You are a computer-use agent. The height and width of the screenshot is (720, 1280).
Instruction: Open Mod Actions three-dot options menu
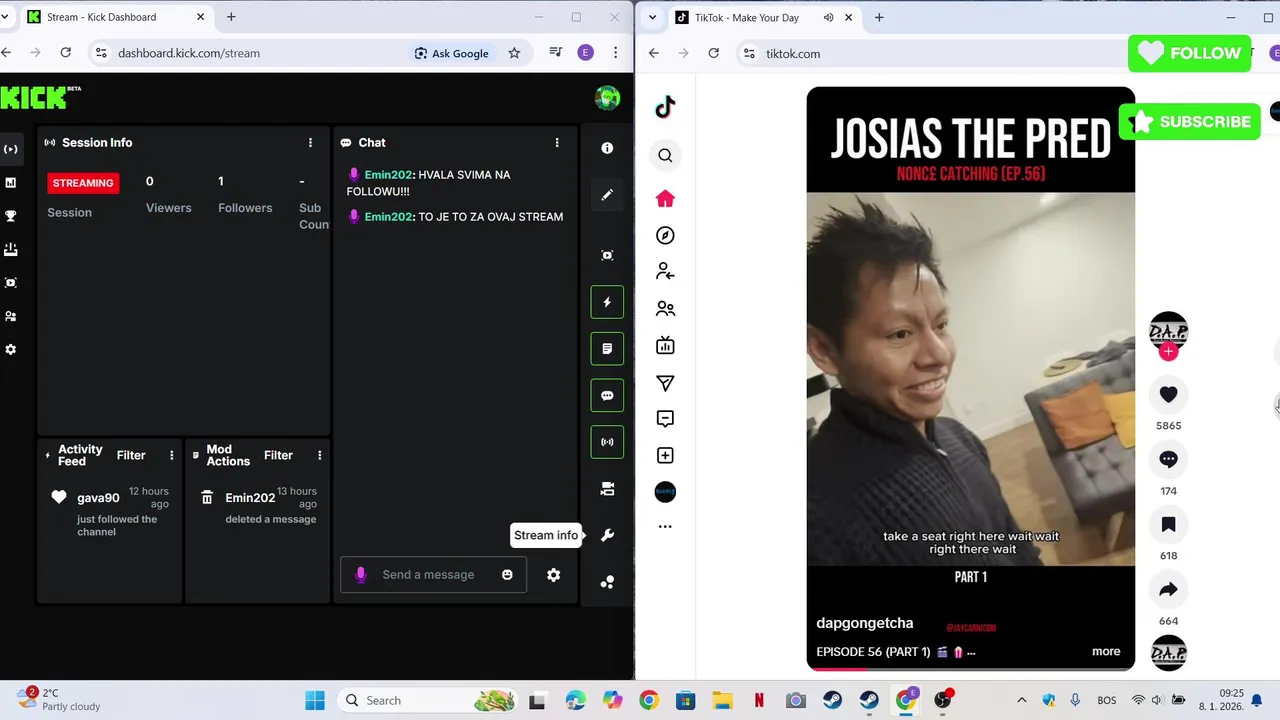click(319, 455)
